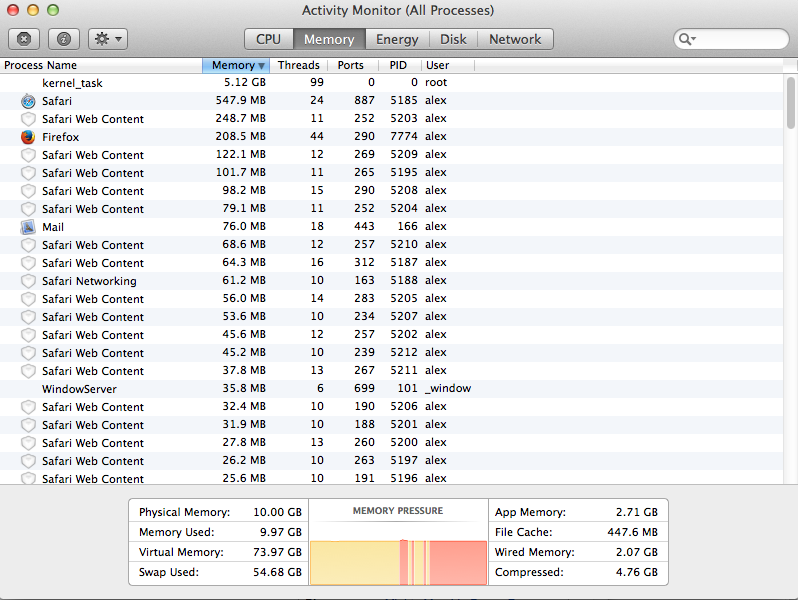Viewport: 798px width, 600px height.
Task: Open the gear action dropdown menu
Action: (108, 39)
